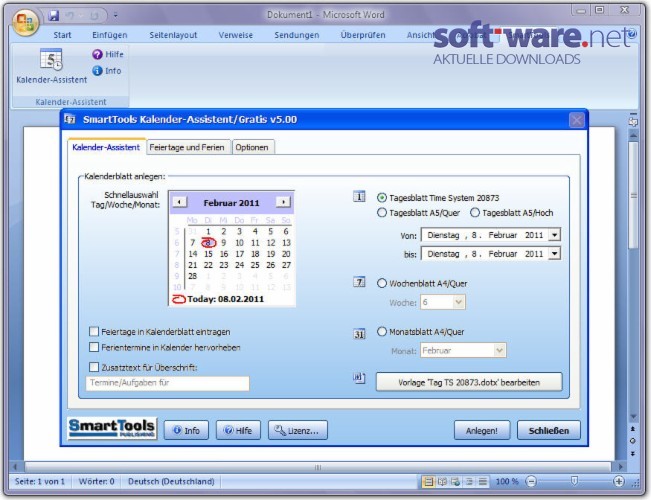Select February 15 in the calendar
Viewport: 651px width, 500px height.
[x=208, y=254]
